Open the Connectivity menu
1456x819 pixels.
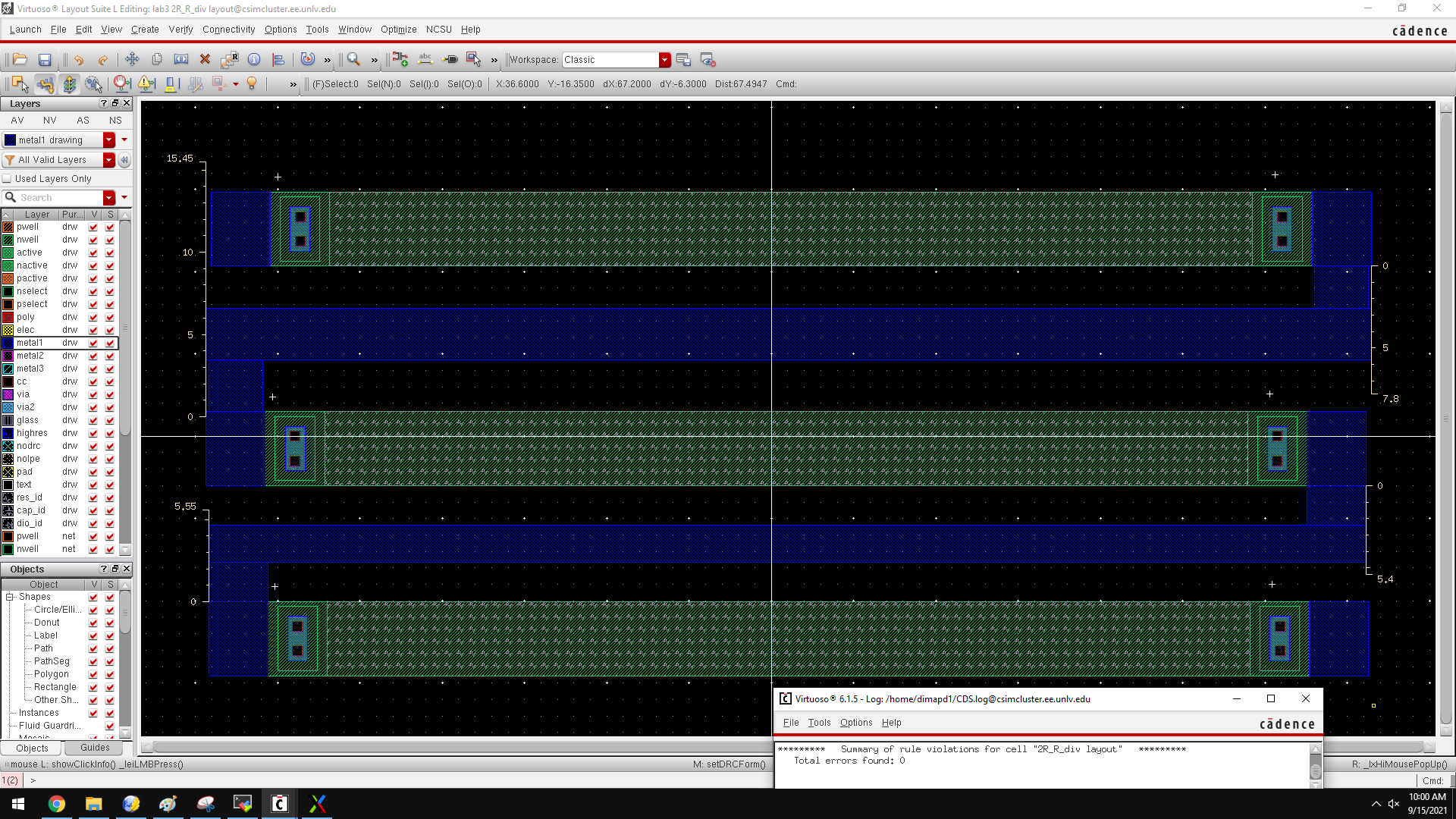[228, 30]
